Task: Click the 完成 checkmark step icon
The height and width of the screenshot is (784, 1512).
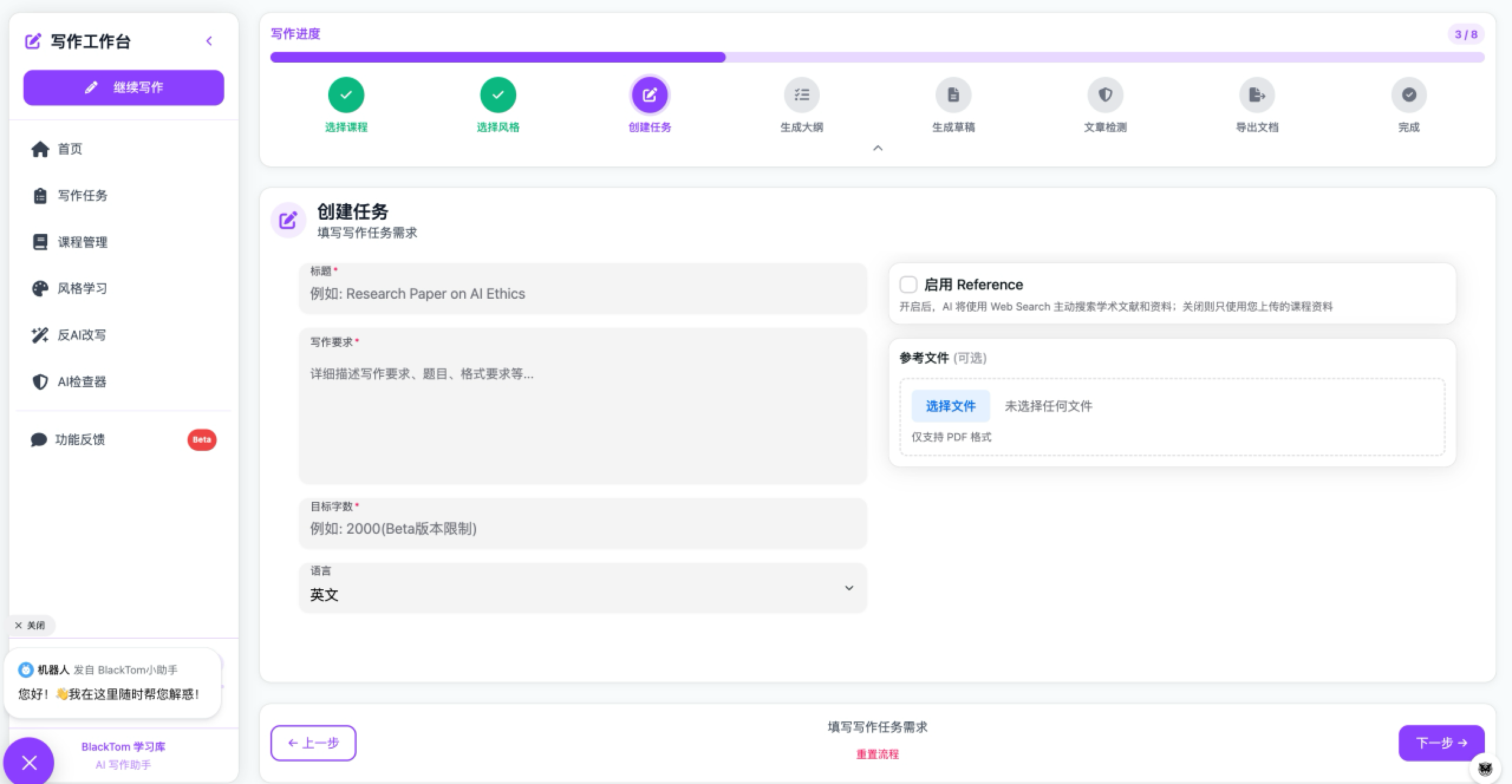Action: 1409,95
